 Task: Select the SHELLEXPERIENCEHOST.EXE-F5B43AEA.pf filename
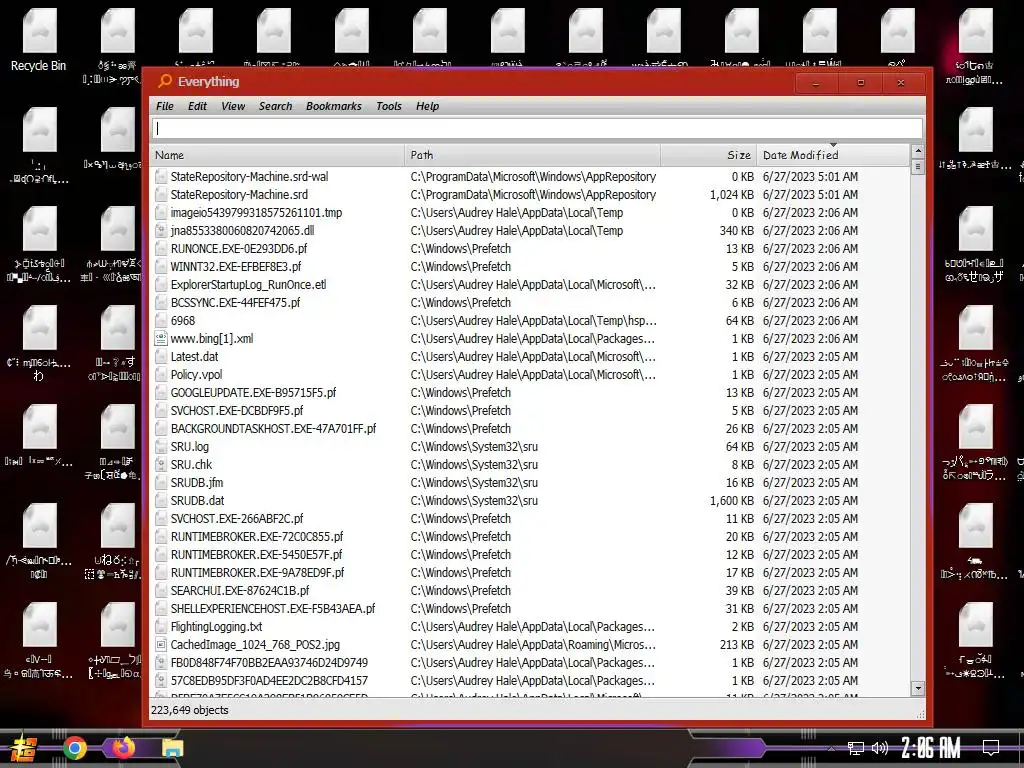pyautogui.click(x=272, y=609)
